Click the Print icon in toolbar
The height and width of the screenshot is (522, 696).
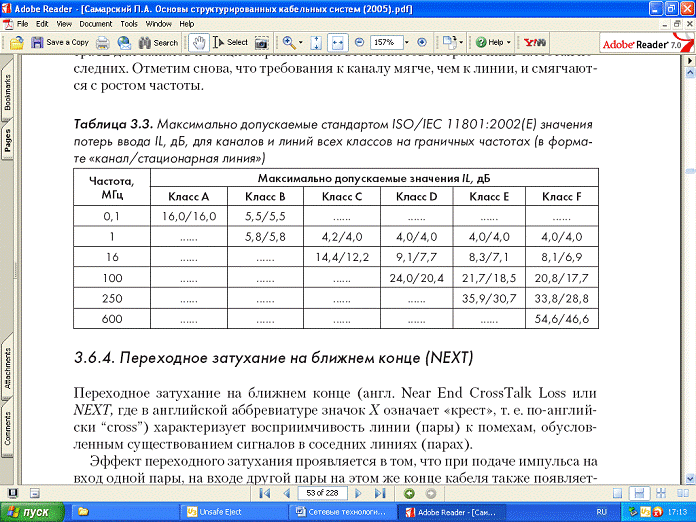click(x=103, y=43)
